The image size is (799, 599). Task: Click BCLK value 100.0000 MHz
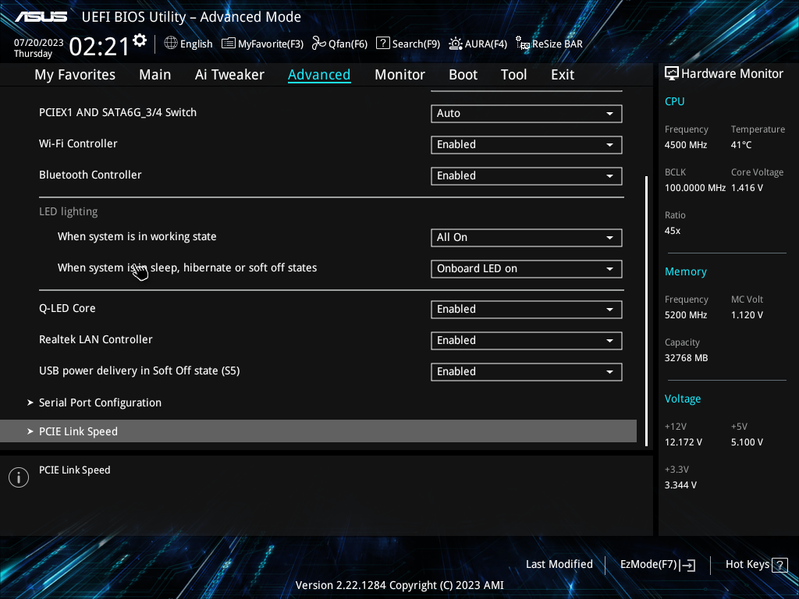695,188
